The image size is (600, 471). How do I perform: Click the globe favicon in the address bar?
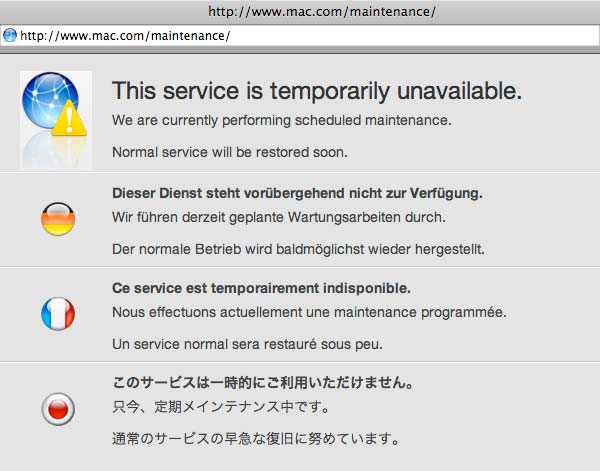10,35
